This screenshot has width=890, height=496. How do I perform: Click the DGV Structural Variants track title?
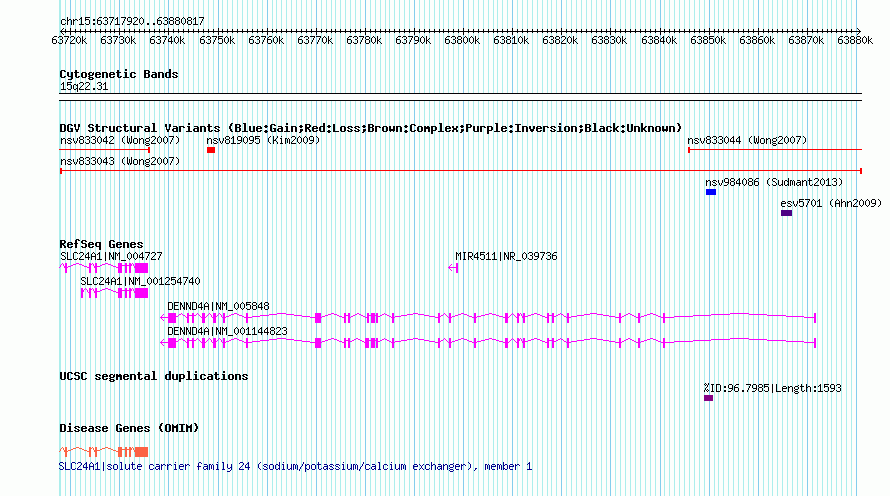(371, 128)
